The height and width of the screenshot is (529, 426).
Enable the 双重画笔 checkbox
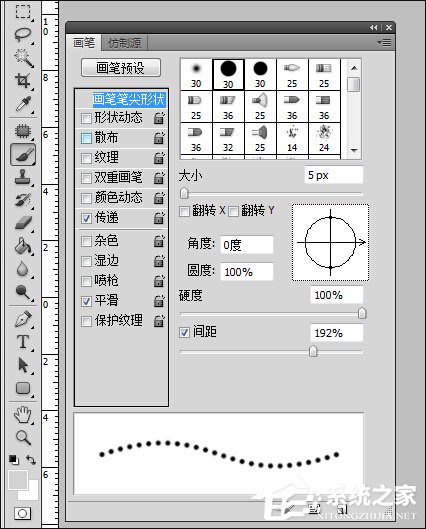[x=86, y=178]
